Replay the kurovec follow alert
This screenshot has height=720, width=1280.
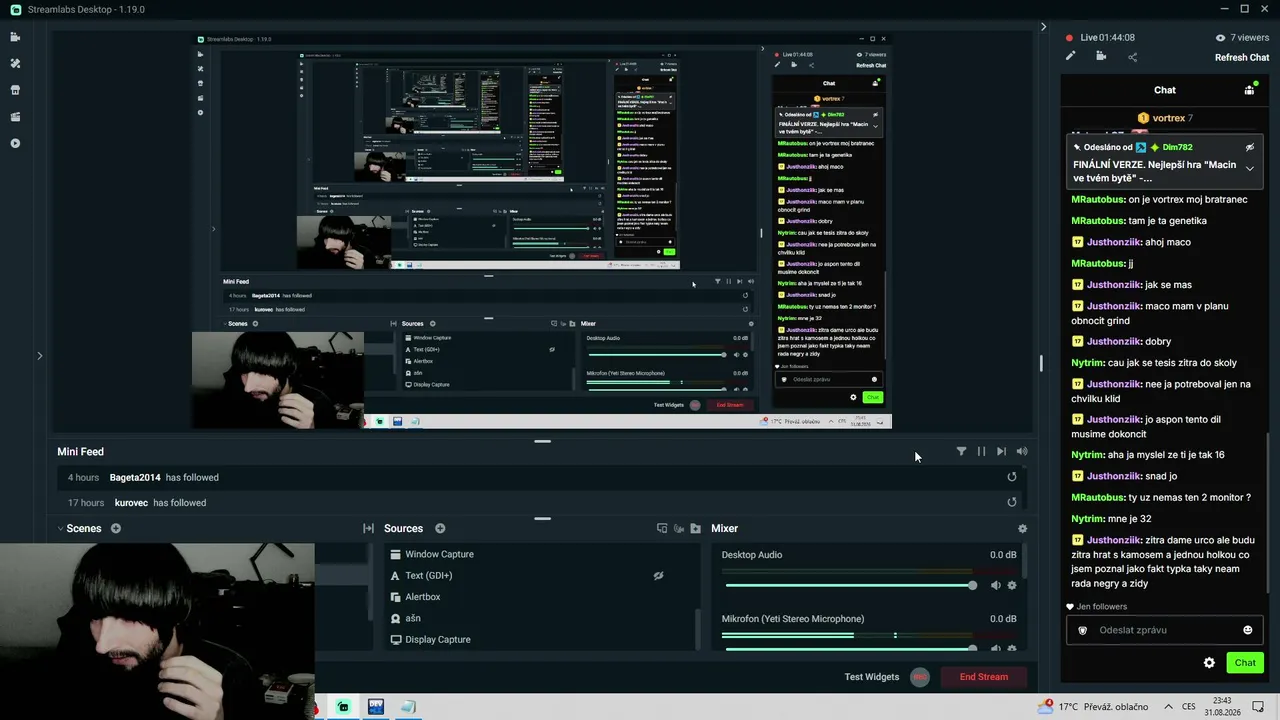point(1012,502)
